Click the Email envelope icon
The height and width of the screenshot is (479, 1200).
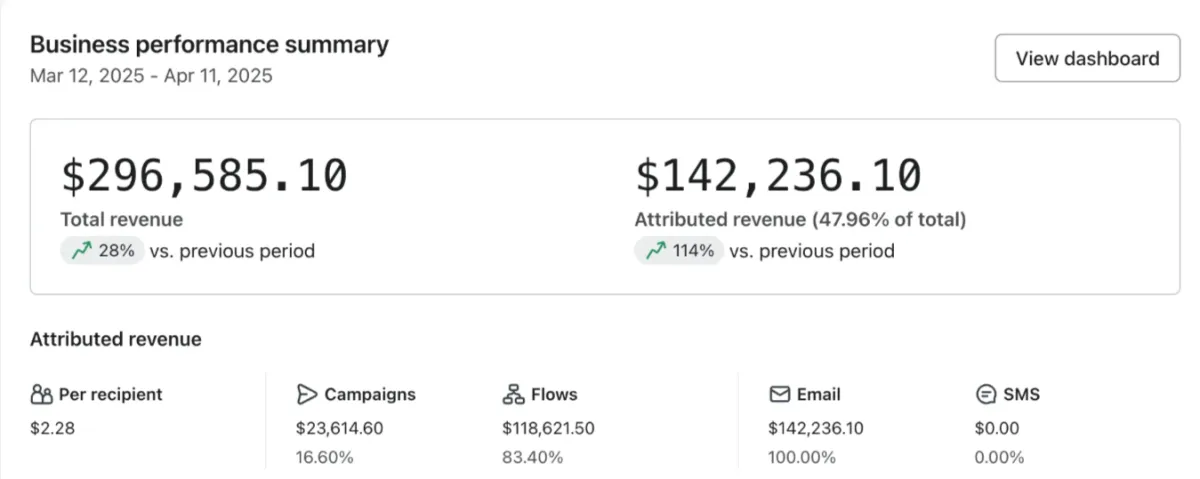tap(780, 394)
